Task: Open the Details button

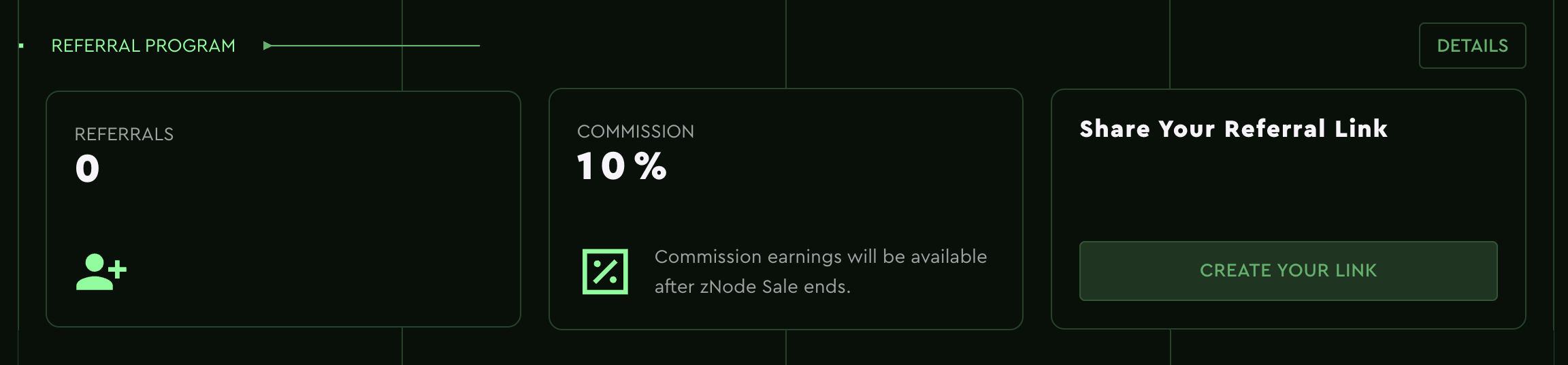Action: click(x=1472, y=46)
